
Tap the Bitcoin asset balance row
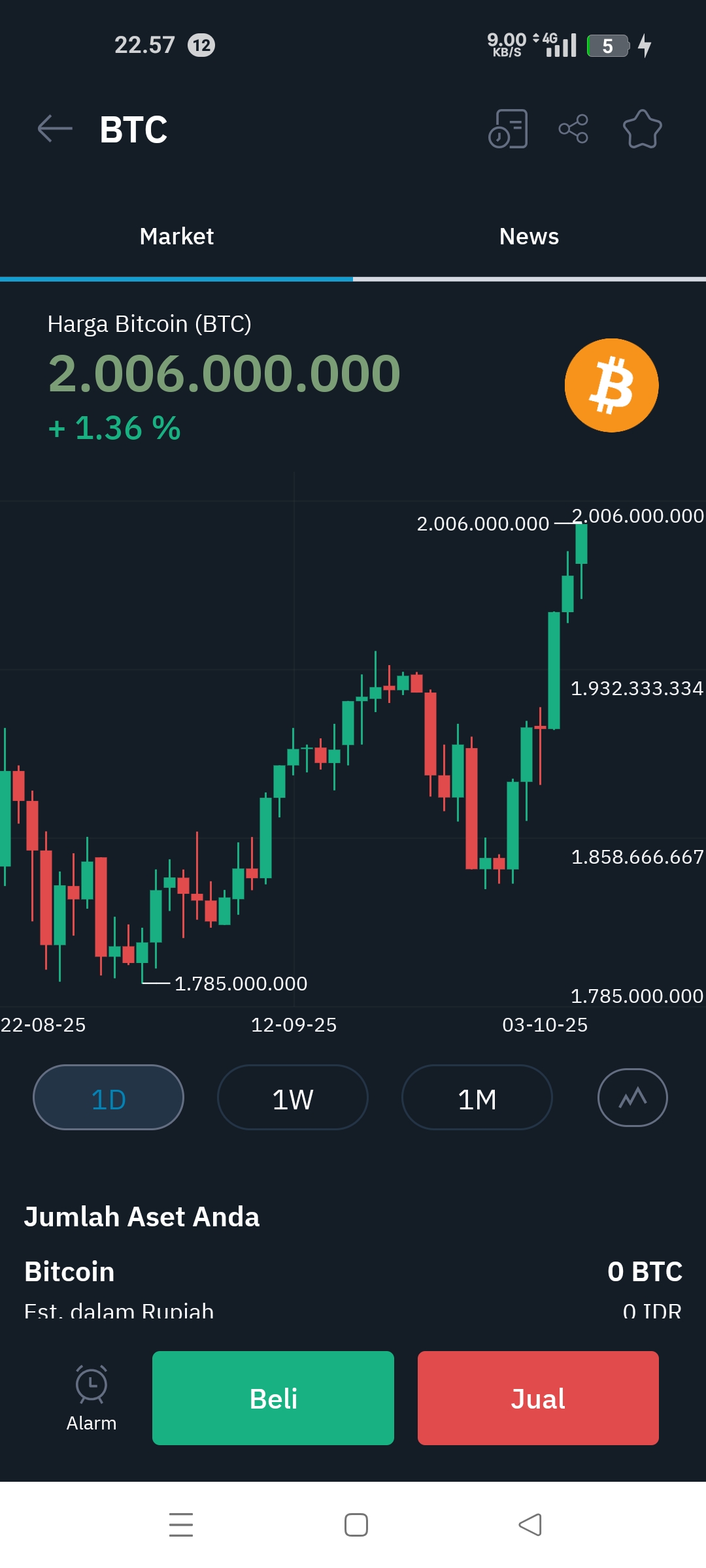pyautogui.click(x=353, y=1271)
